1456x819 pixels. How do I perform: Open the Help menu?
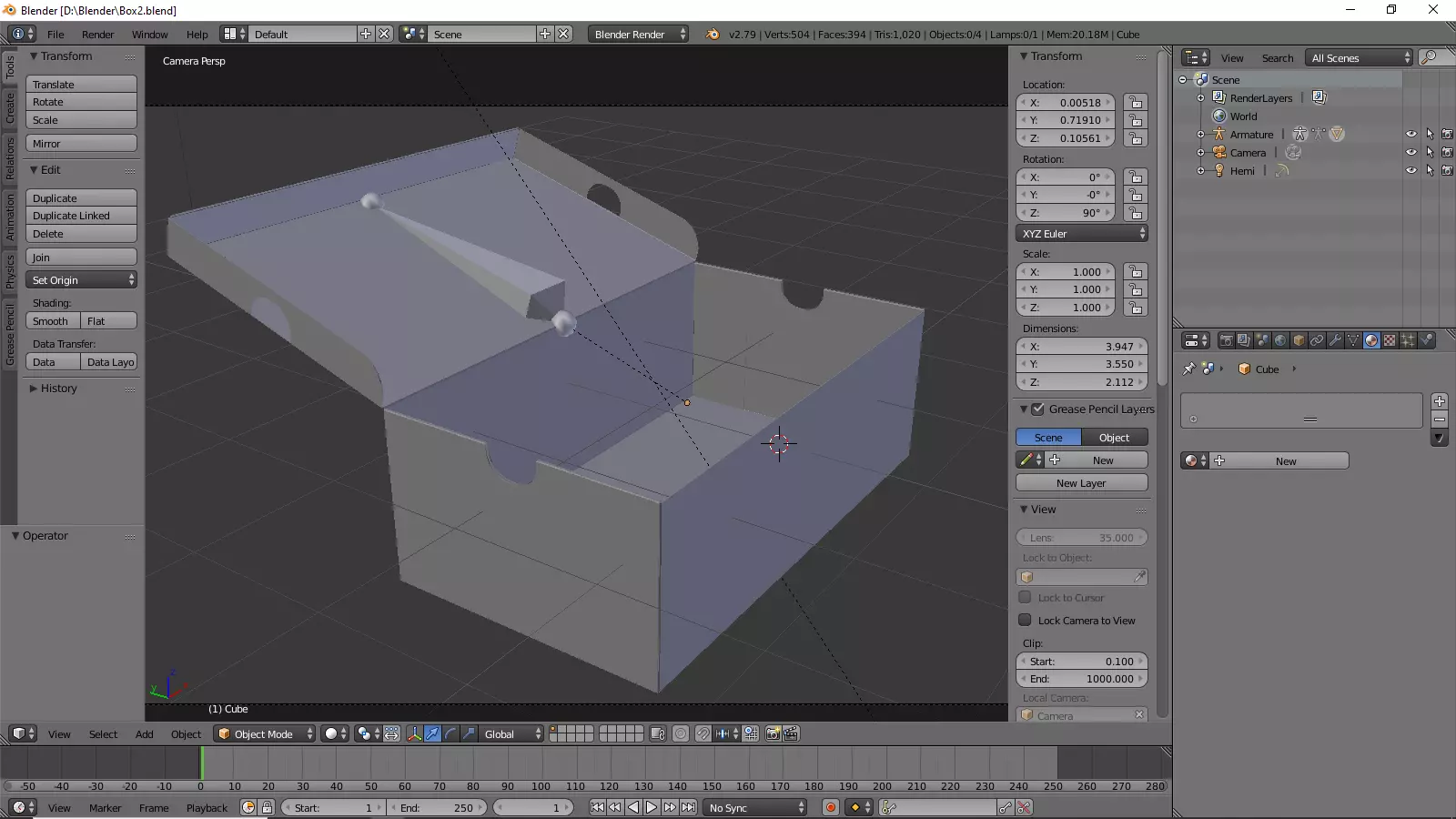197,34
